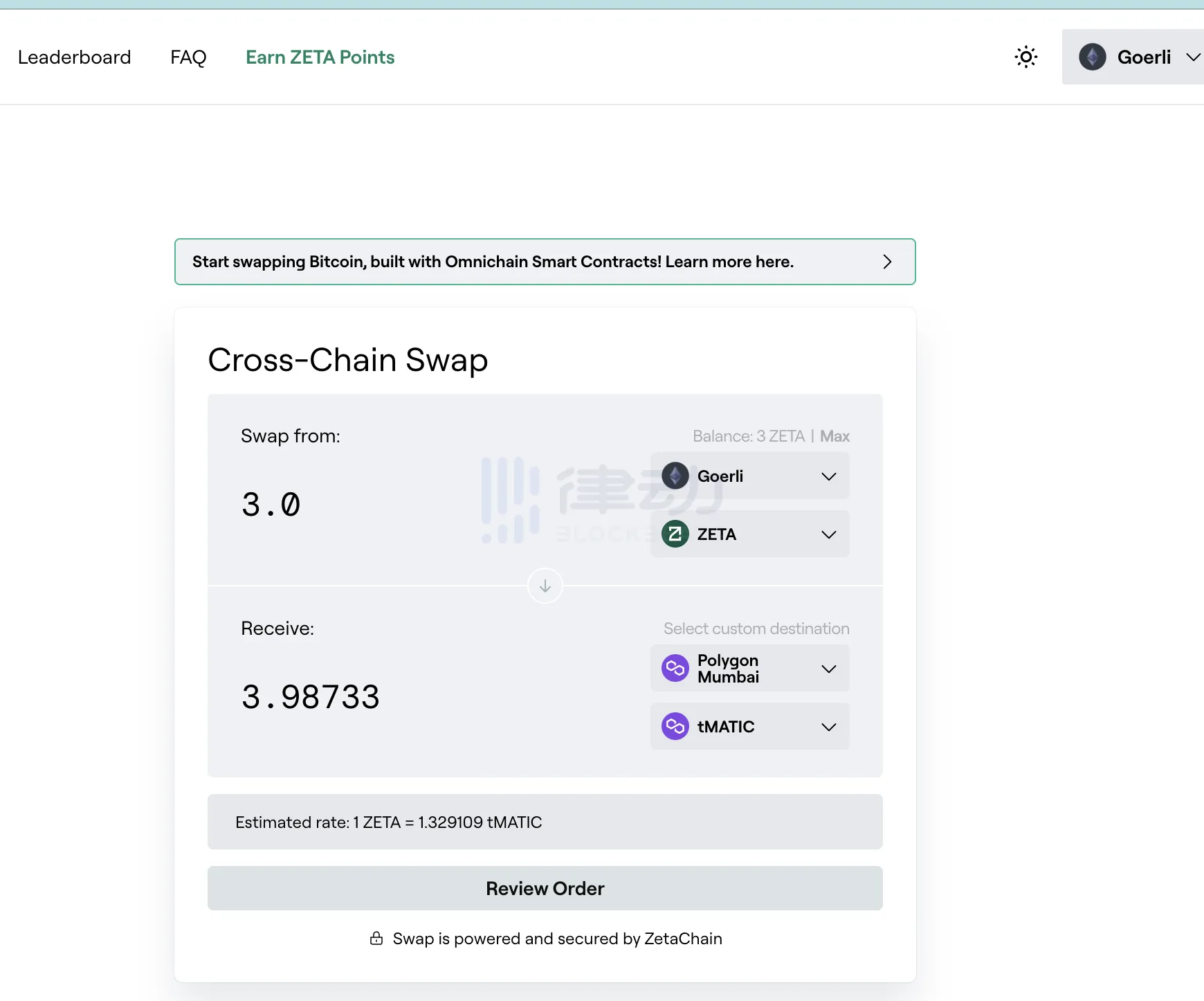1204x1001 pixels.
Task: Click the lock icon near ZetaChain security note
Action: coord(376,939)
